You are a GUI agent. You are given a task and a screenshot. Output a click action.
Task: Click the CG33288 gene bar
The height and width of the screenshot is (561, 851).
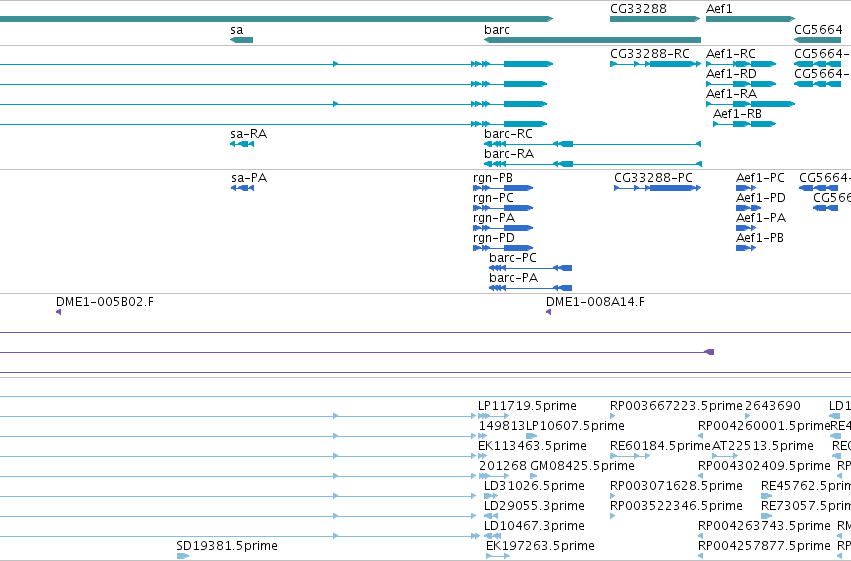pyautogui.click(x=655, y=19)
